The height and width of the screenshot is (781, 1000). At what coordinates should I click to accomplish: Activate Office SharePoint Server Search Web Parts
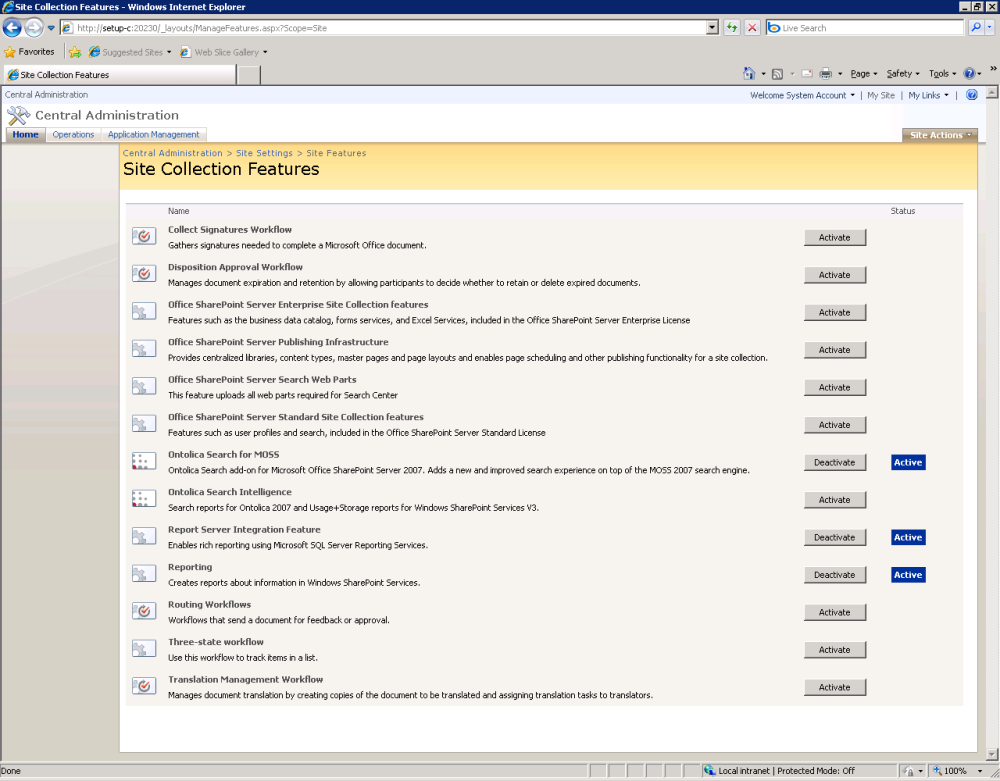(x=834, y=387)
